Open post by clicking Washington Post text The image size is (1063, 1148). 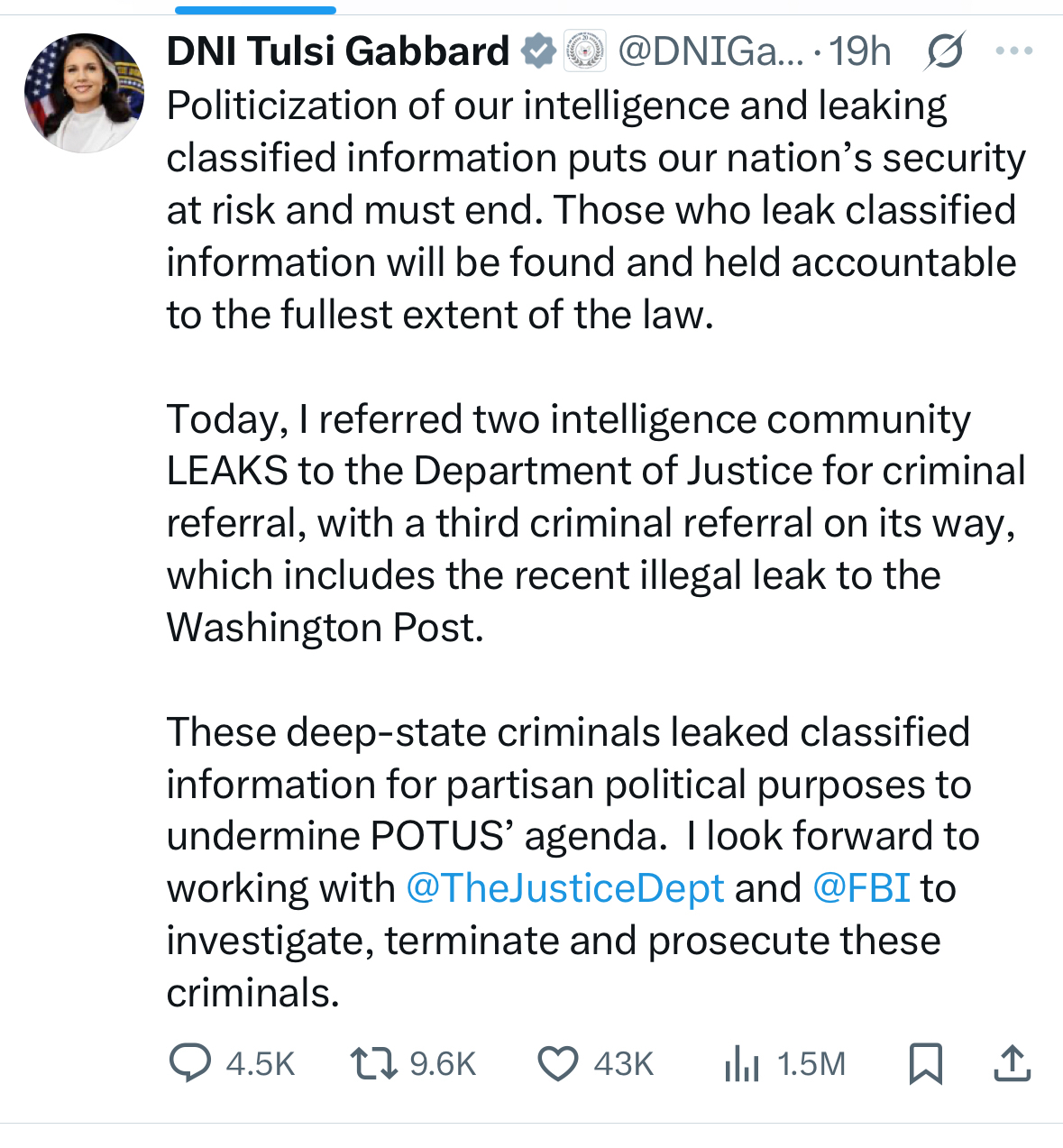325,628
